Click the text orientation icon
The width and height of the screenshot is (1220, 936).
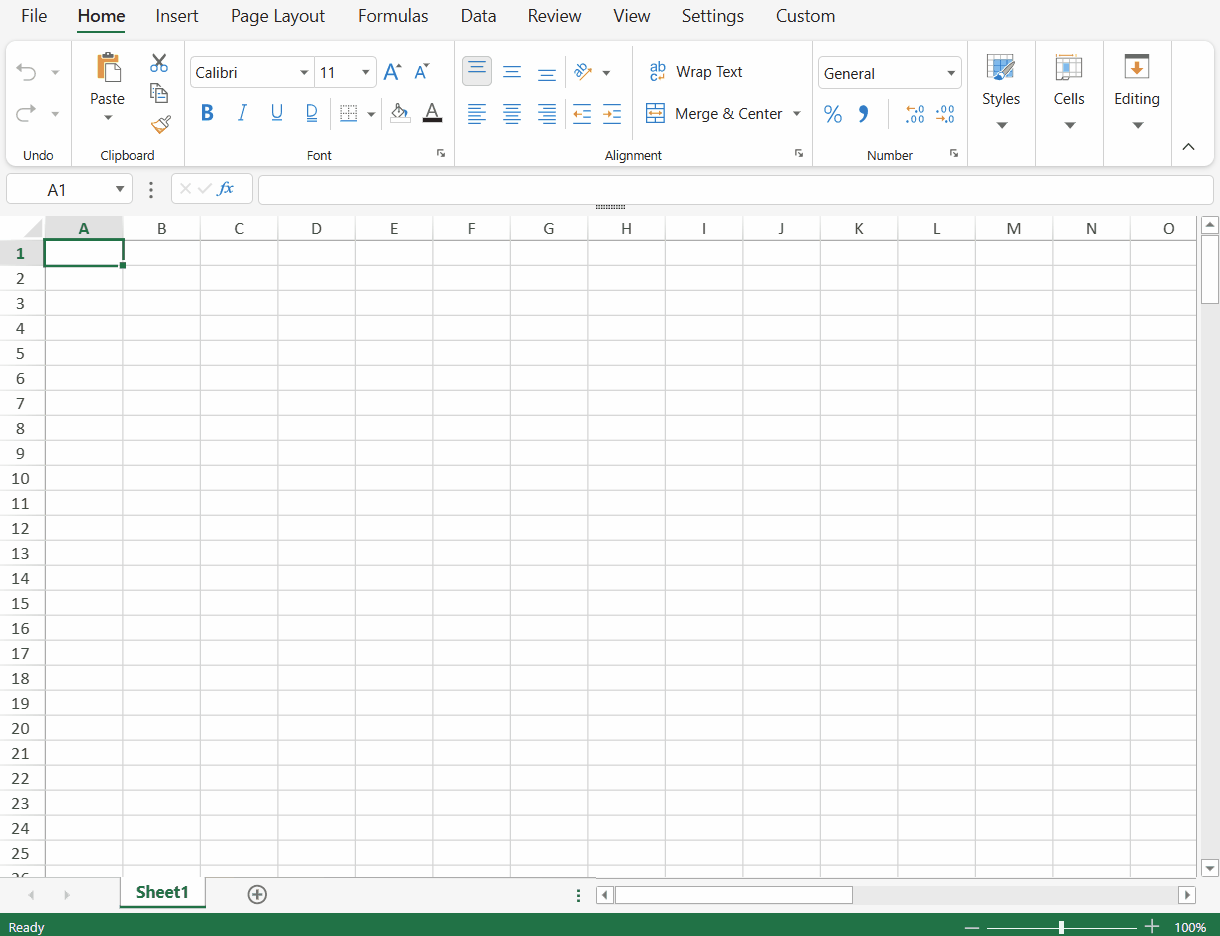coord(582,72)
